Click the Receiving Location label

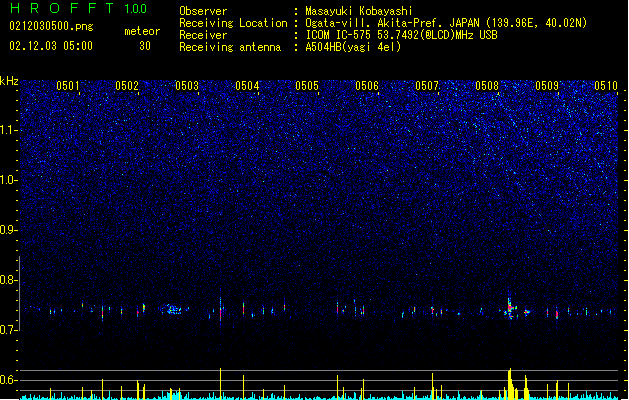tap(233, 23)
